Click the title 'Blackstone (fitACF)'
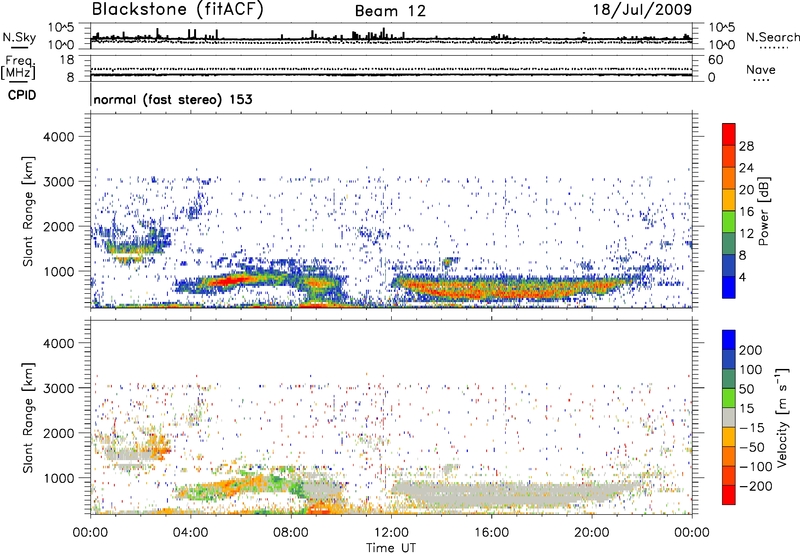Image resolution: width=800 pixels, height=554 pixels. pyautogui.click(x=178, y=9)
